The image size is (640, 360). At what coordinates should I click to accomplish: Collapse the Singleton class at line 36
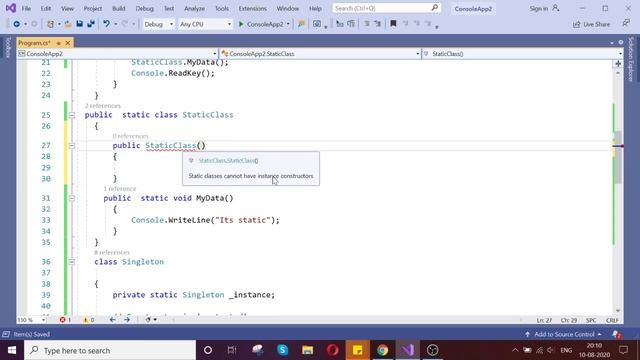click(72, 262)
